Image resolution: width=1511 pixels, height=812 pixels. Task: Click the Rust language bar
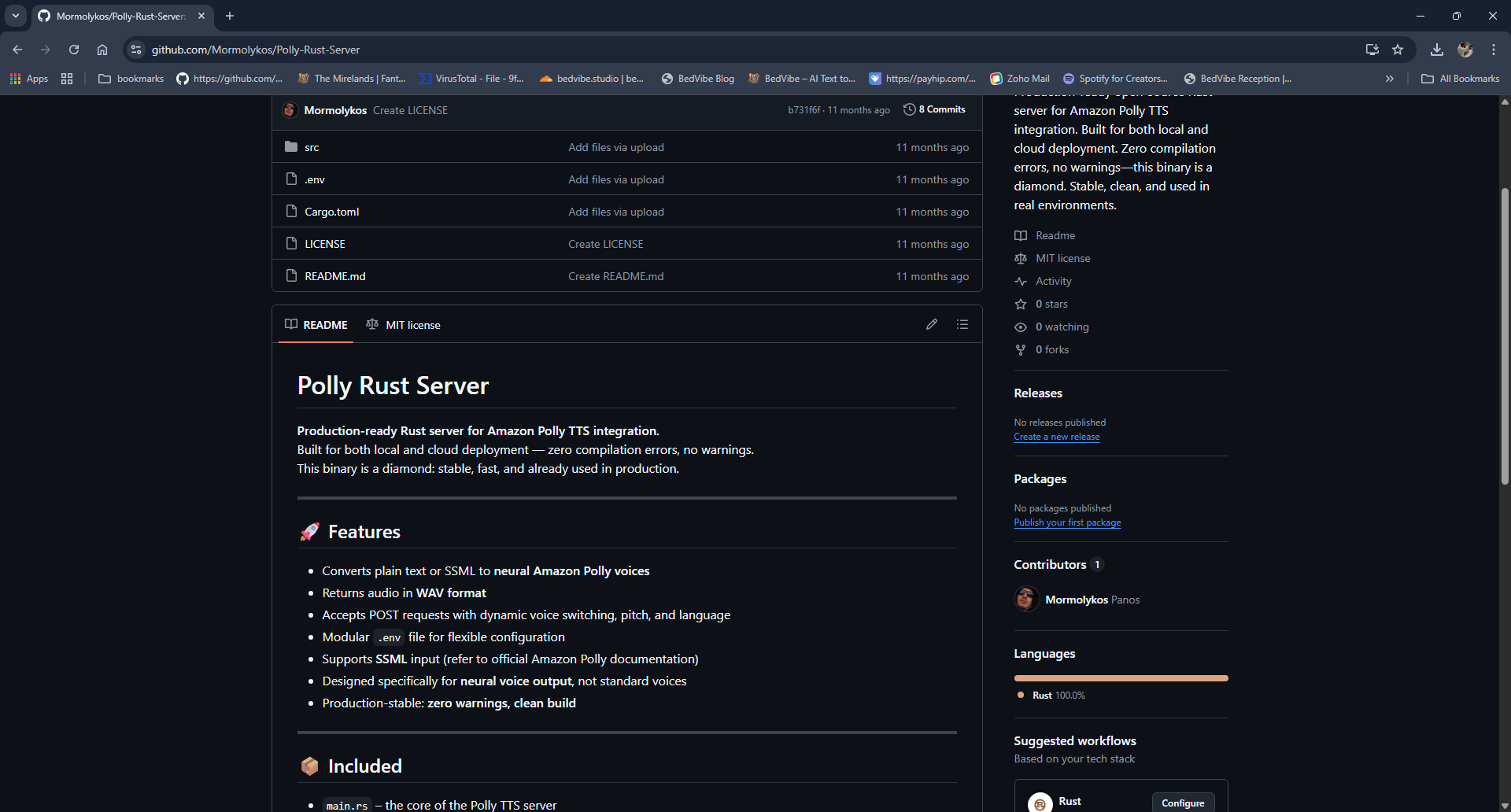(1121, 678)
